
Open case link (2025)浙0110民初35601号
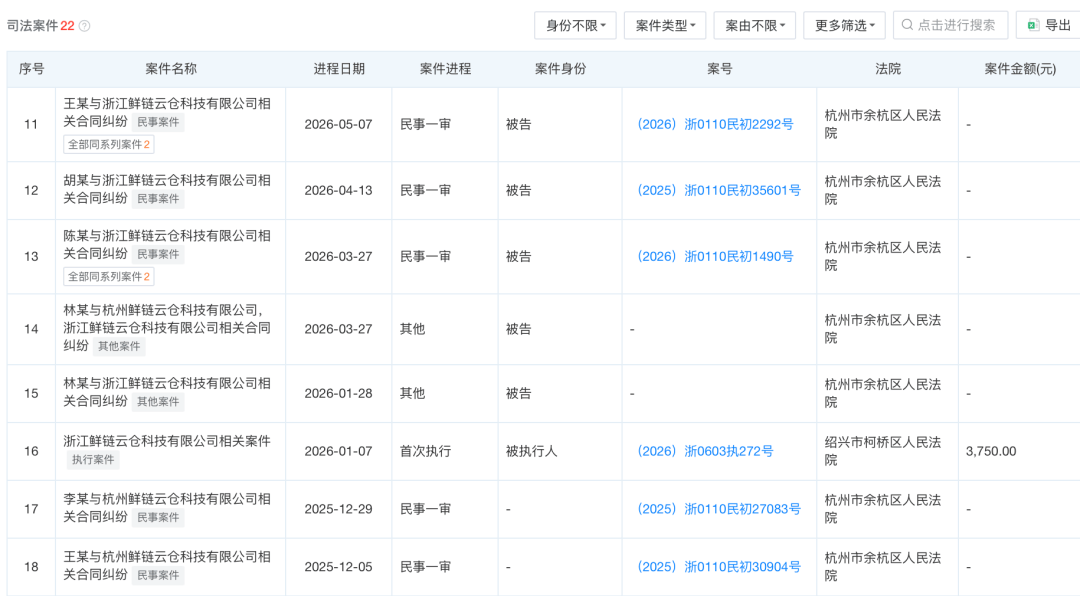[x=718, y=191]
